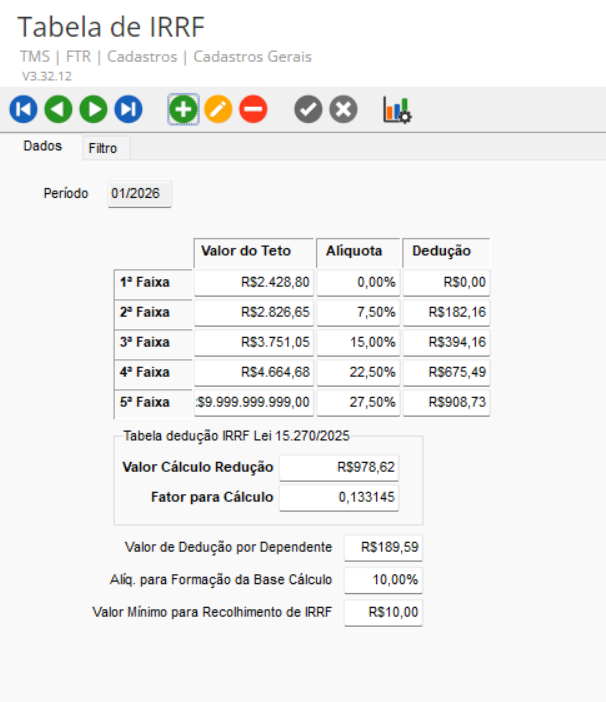Screen dimensions: 606x702
Task: Switch to the Dados tab
Action: coord(43,147)
